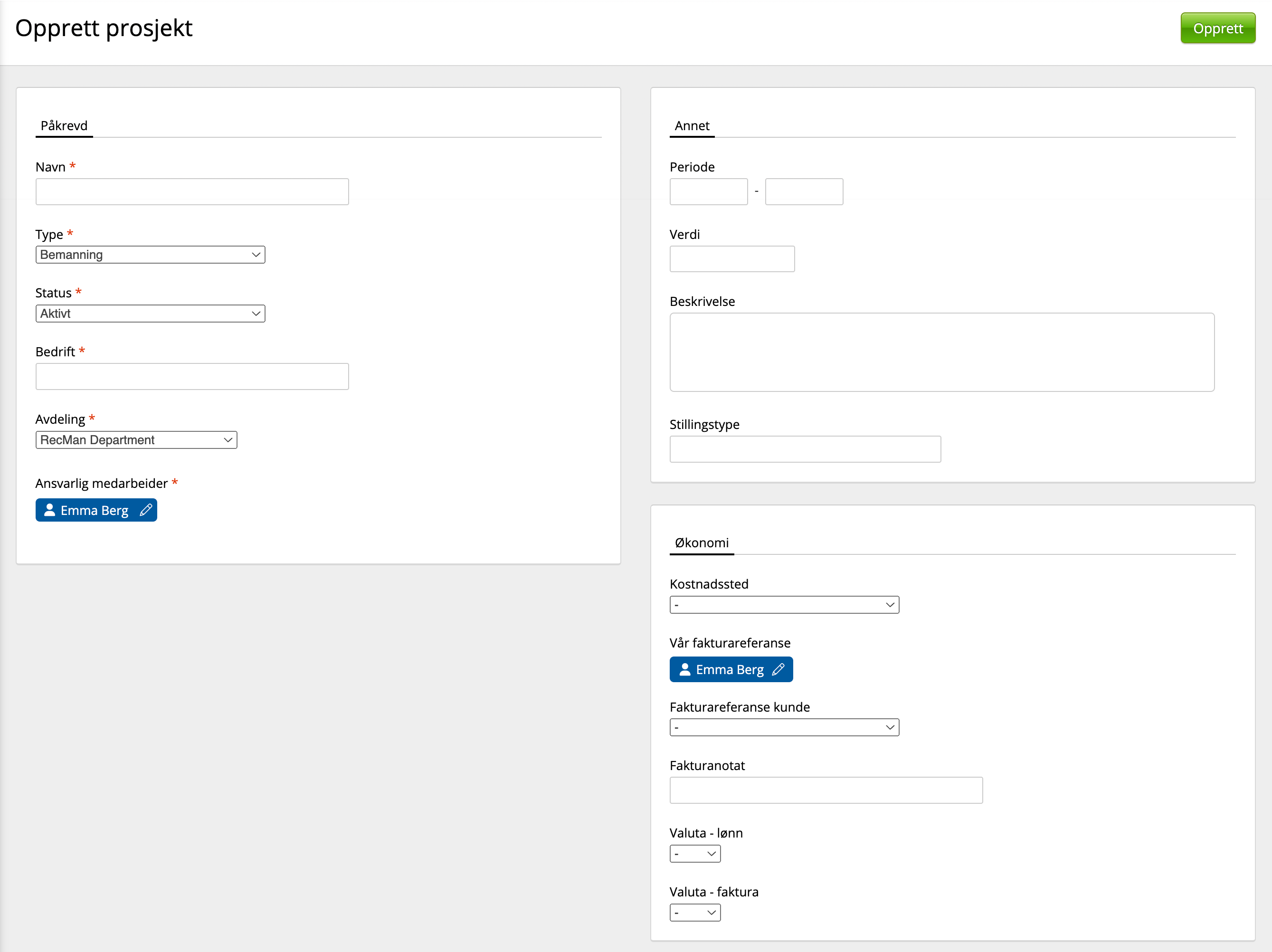Expand the Avdeling RecMan Department dropdown
The height and width of the screenshot is (952, 1272).
click(x=136, y=440)
